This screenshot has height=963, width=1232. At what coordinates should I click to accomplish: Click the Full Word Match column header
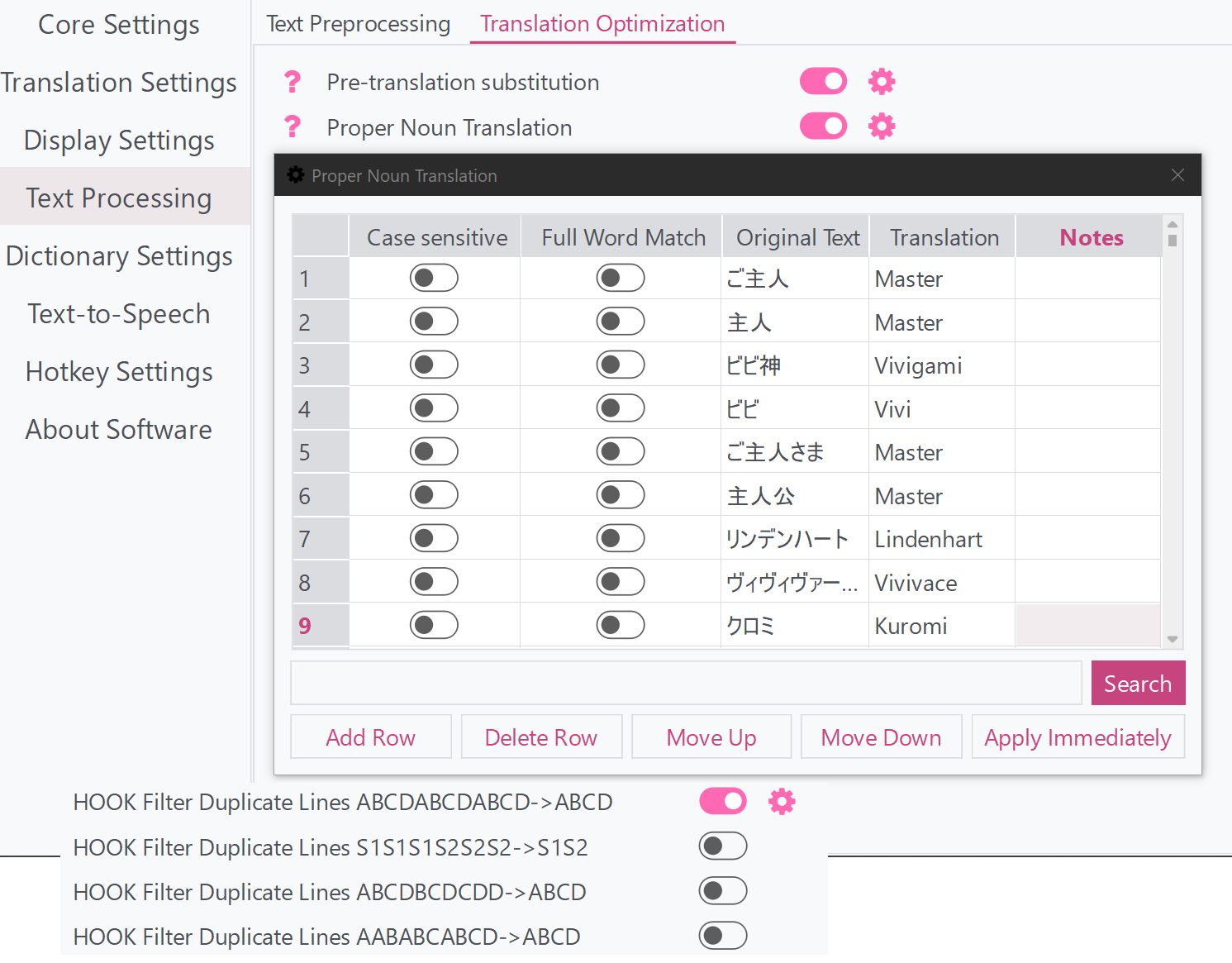pyautogui.click(x=621, y=237)
